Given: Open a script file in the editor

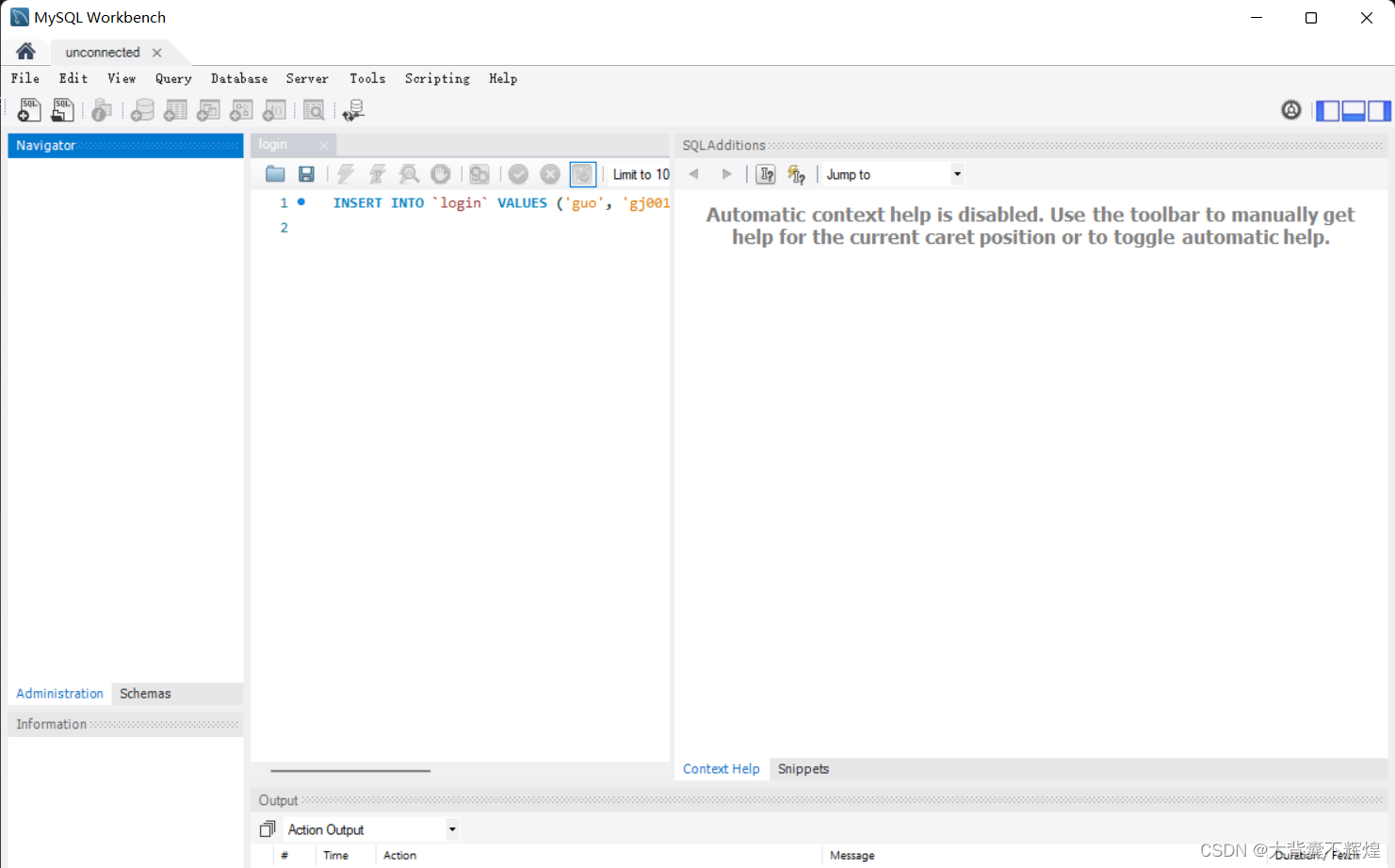Looking at the screenshot, I should [x=274, y=173].
